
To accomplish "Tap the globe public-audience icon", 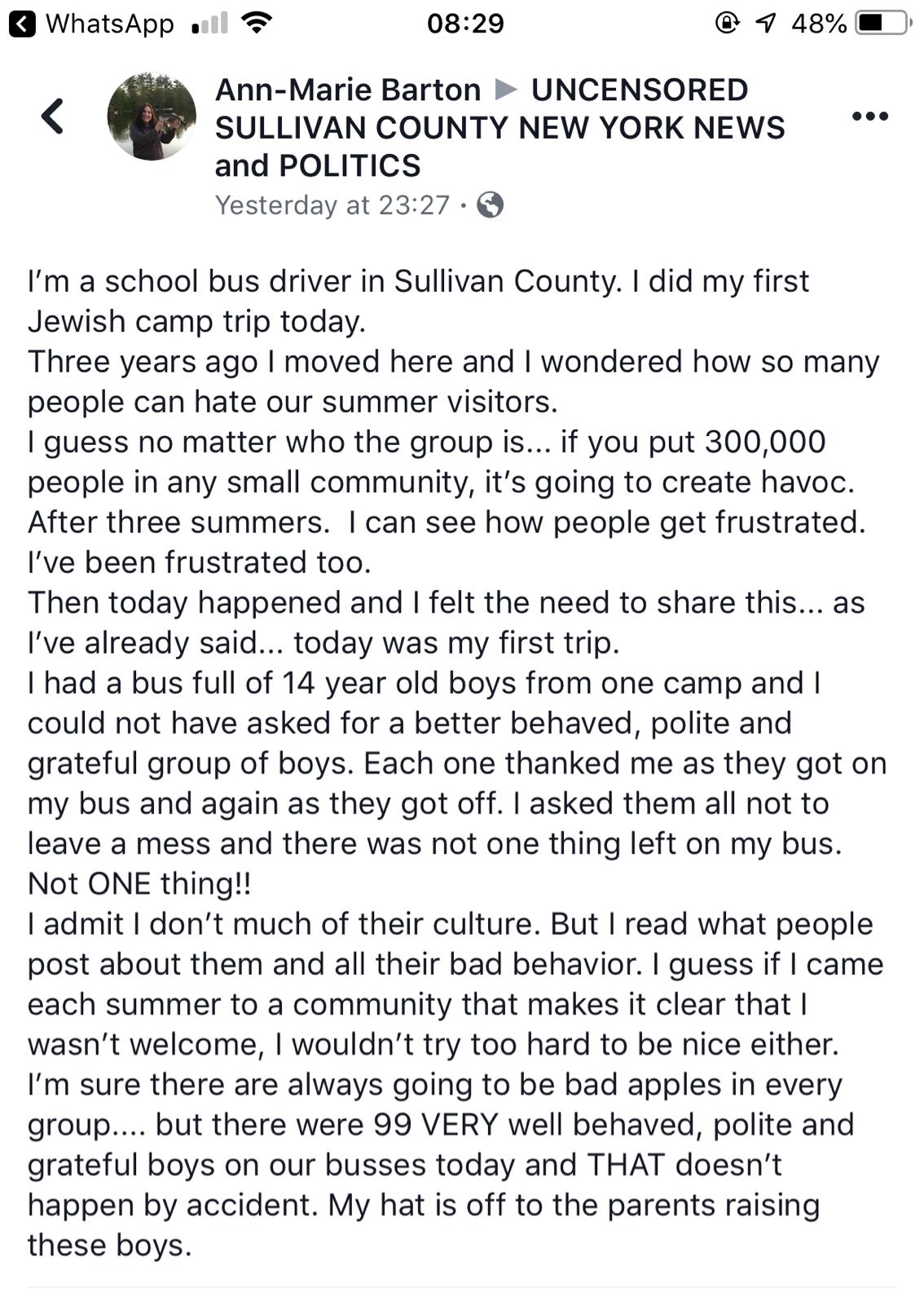I will [x=490, y=205].
